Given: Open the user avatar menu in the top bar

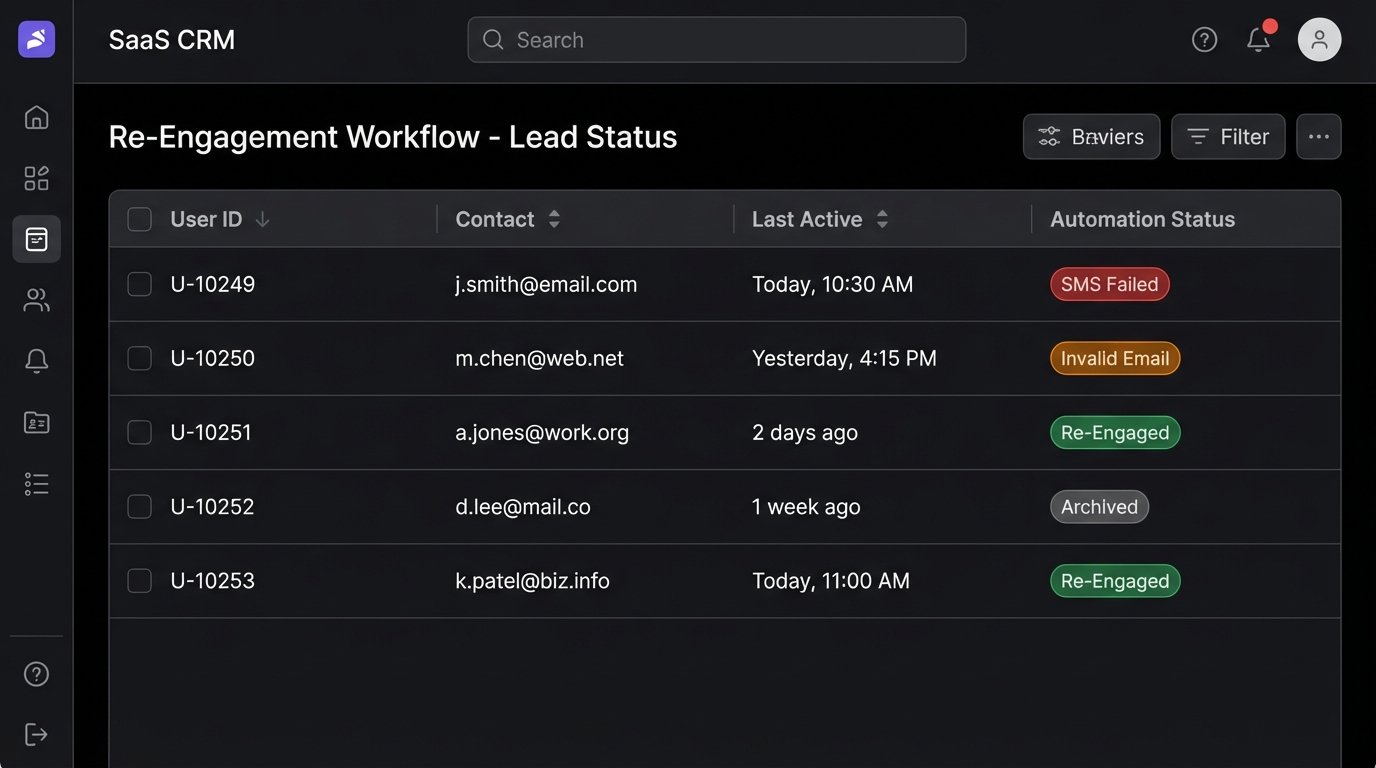Looking at the screenshot, I should coord(1319,39).
